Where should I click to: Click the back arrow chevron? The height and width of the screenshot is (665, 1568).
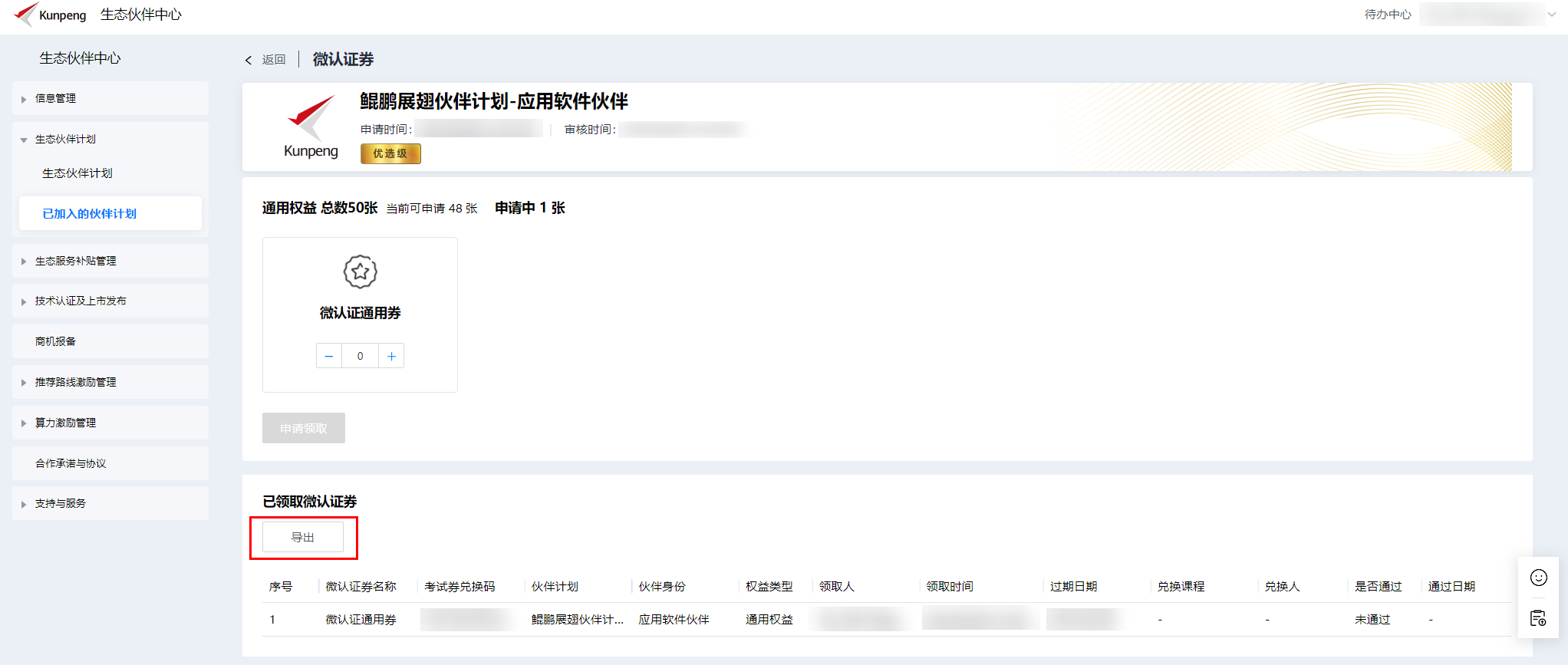(249, 60)
